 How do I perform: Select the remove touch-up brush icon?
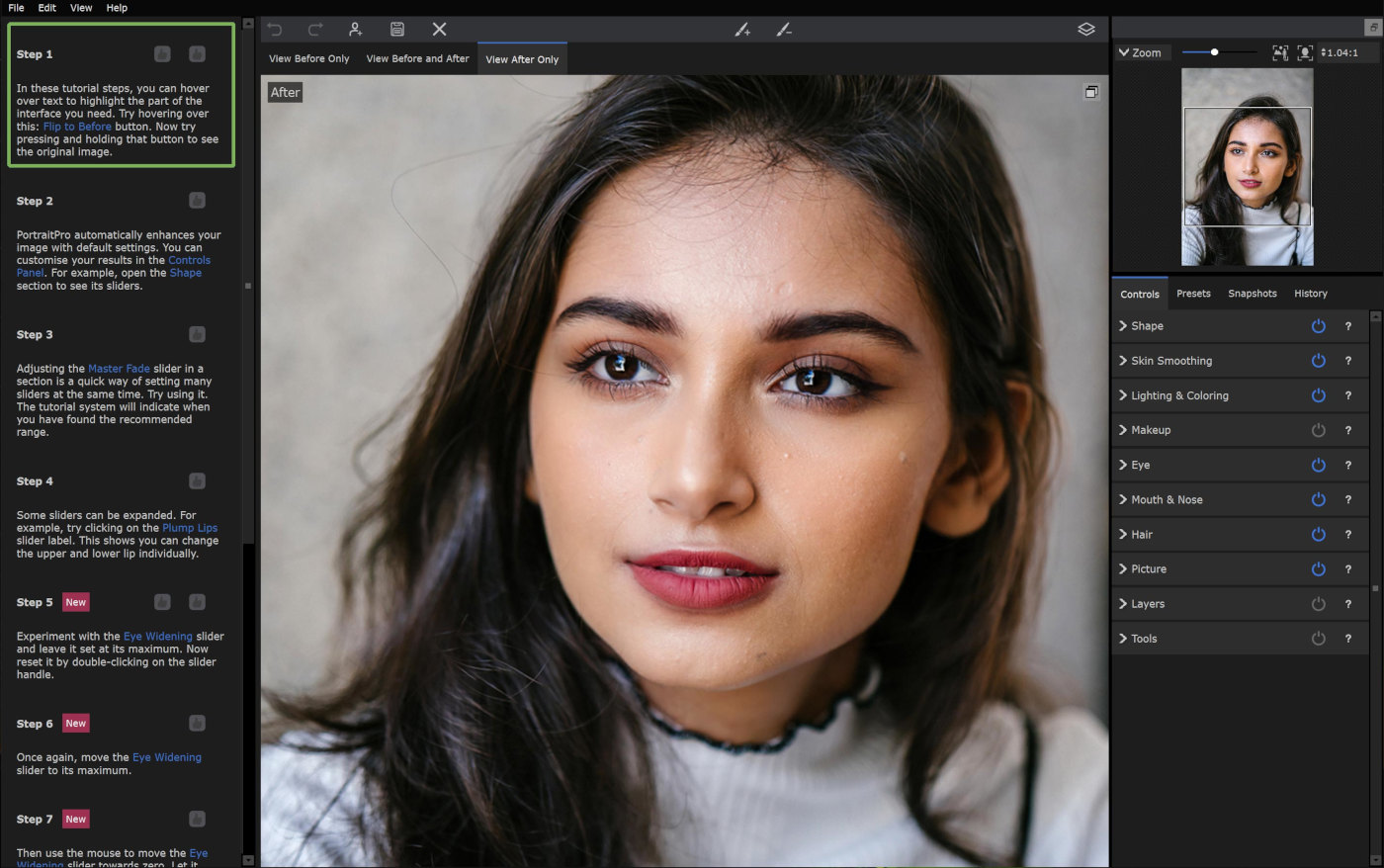point(784,30)
